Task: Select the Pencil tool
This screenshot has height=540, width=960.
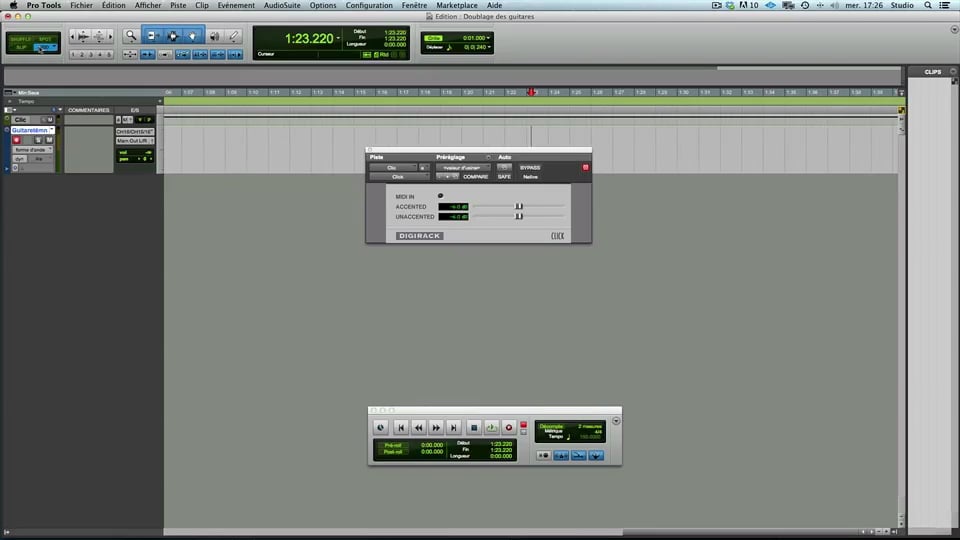Action: pos(234,36)
